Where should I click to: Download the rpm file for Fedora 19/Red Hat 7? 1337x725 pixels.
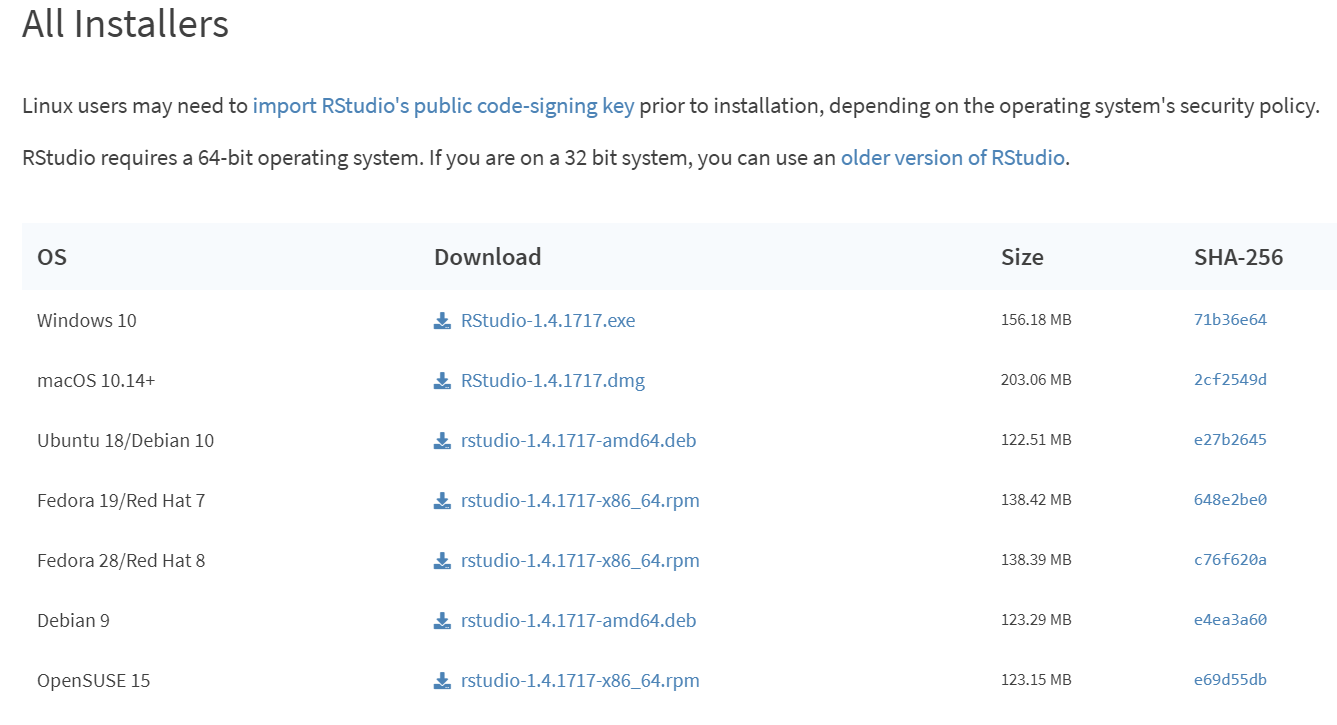580,501
